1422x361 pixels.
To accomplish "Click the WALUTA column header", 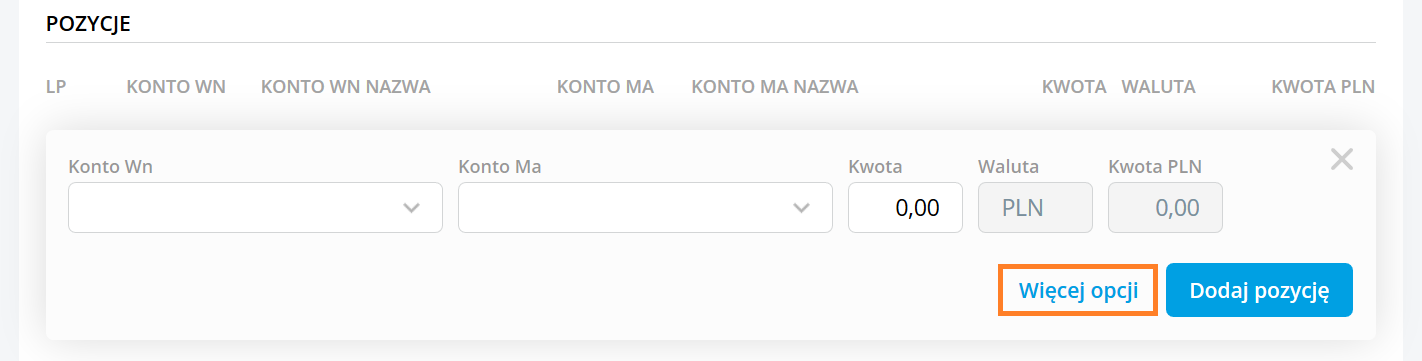I will coord(1159,87).
